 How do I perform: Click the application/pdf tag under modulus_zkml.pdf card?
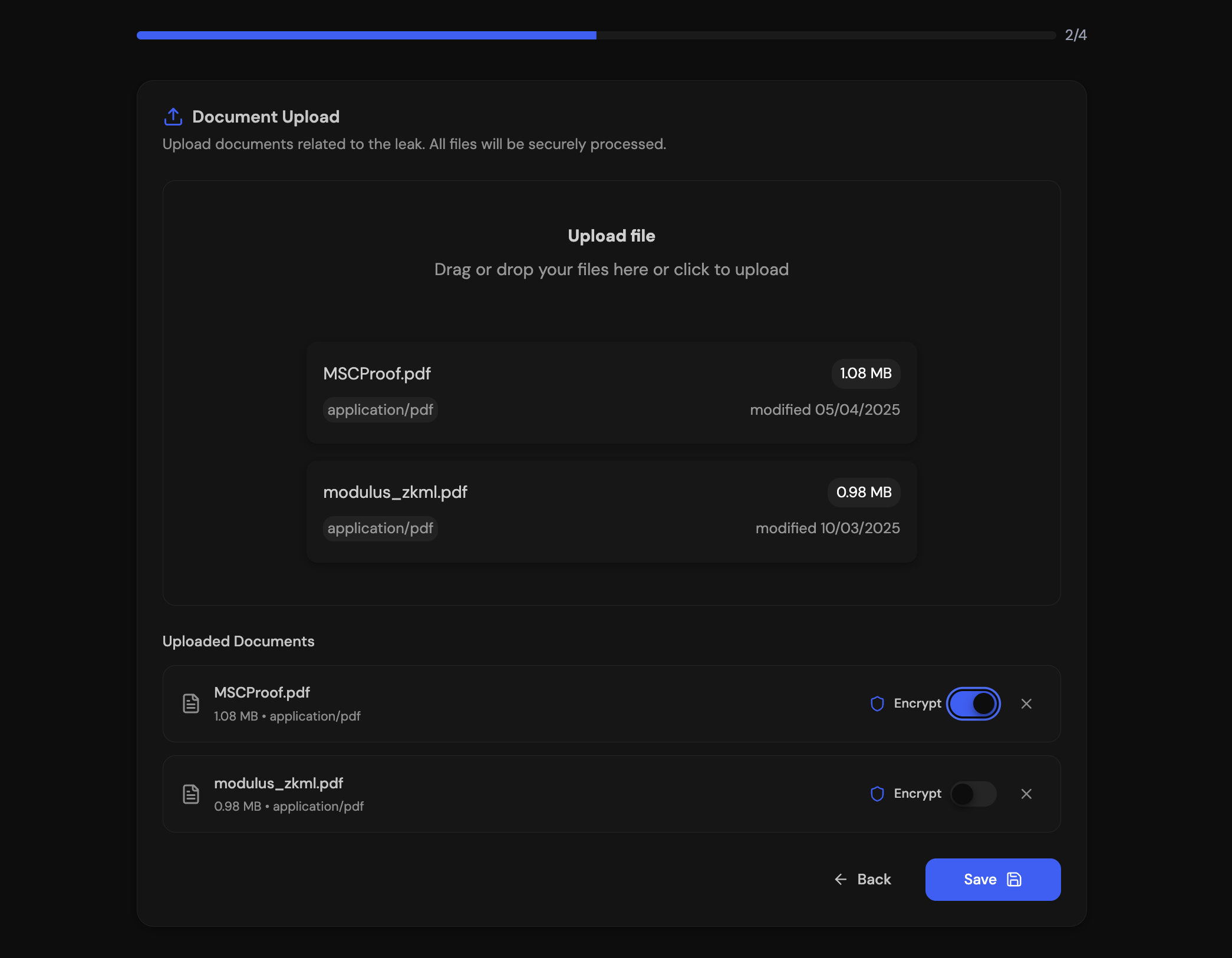tap(380, 528)
